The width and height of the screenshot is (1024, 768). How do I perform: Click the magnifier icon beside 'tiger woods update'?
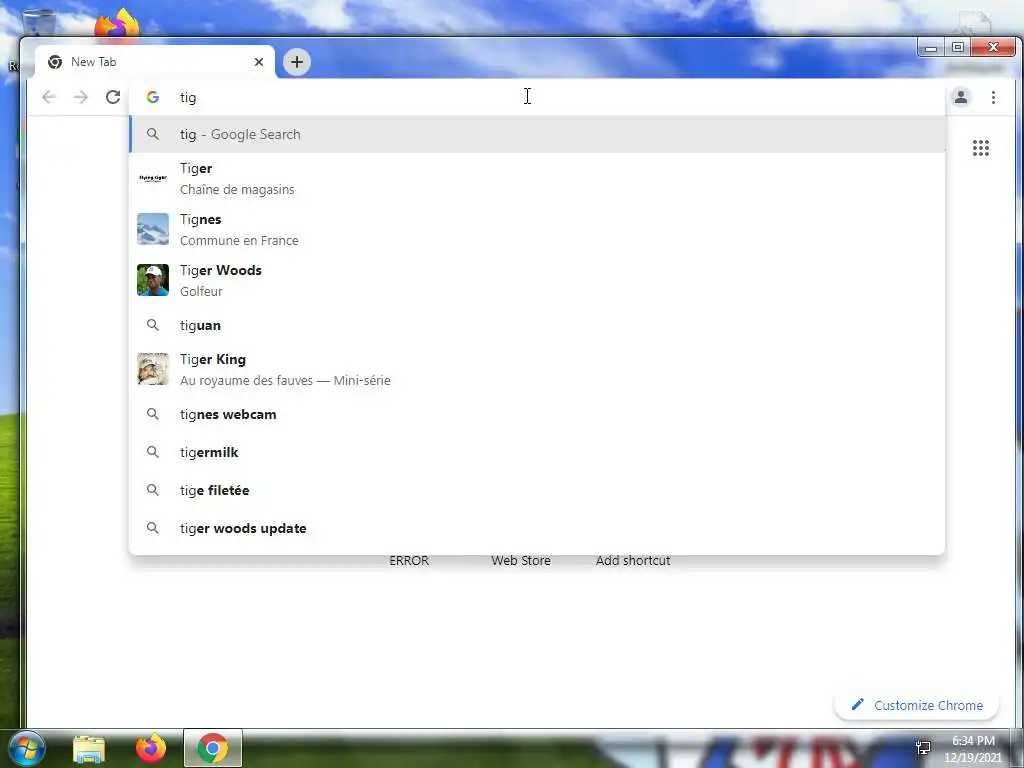point(153,528)
